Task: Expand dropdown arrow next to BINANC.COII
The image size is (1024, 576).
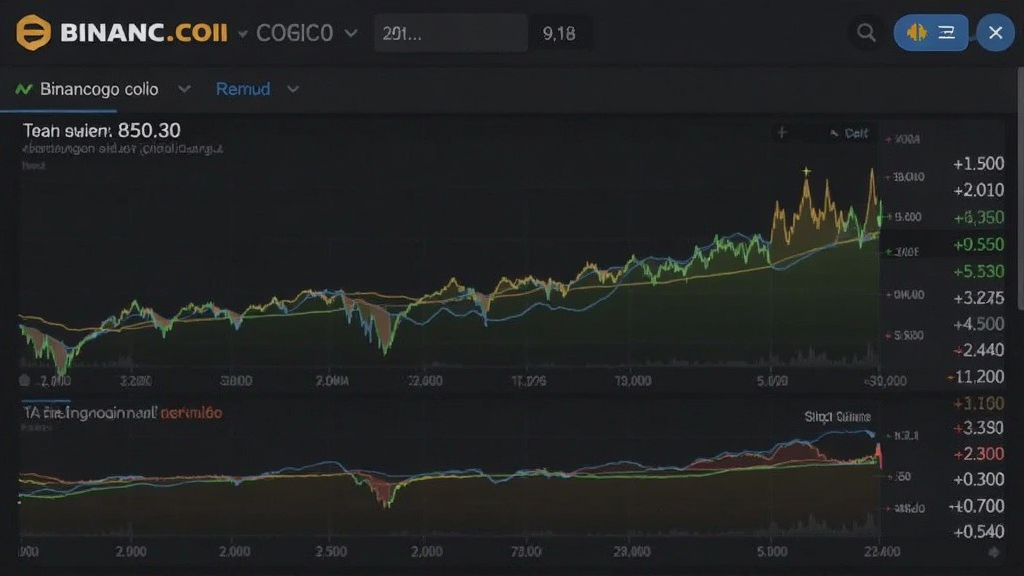Action: tap(242, 33)
